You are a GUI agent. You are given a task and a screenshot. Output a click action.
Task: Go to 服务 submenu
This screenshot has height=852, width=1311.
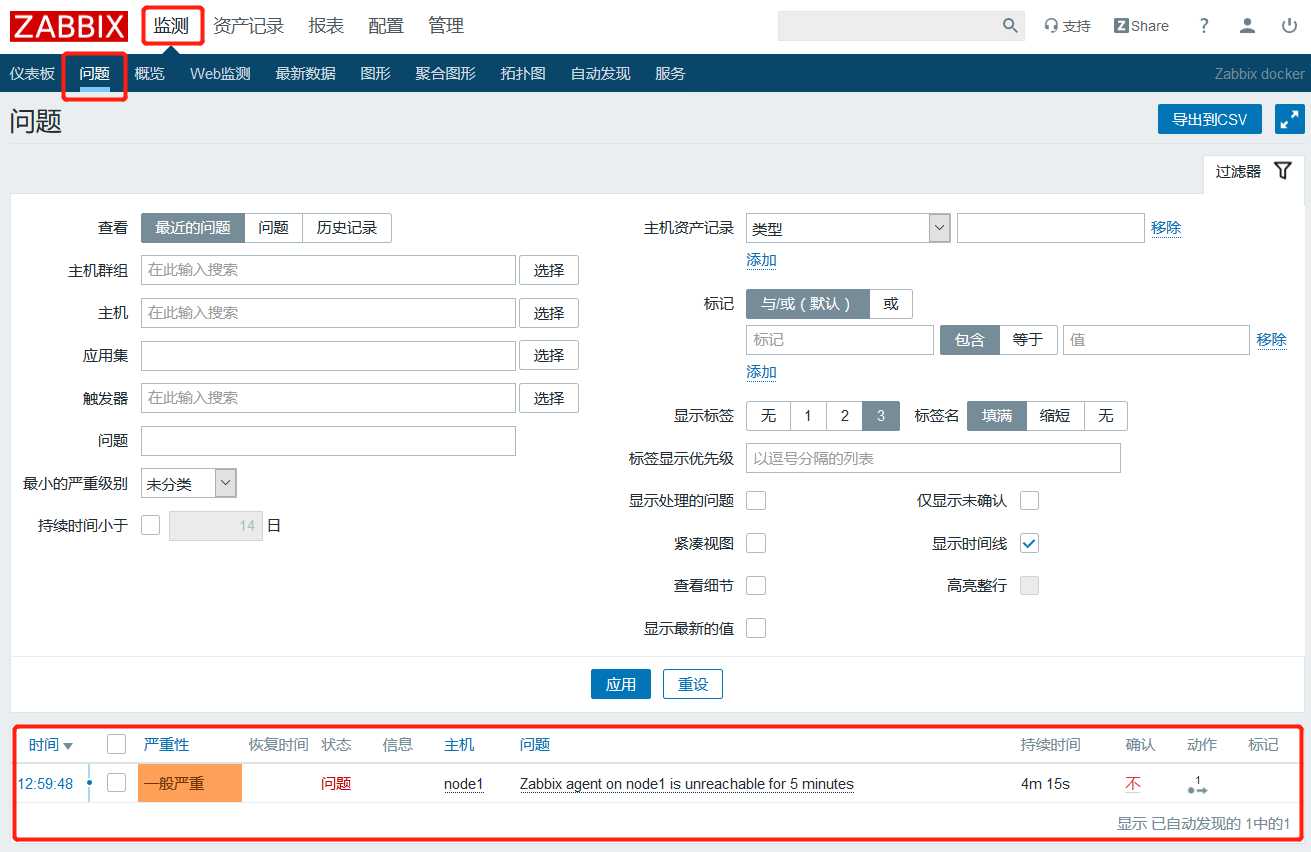coord(670,73)
